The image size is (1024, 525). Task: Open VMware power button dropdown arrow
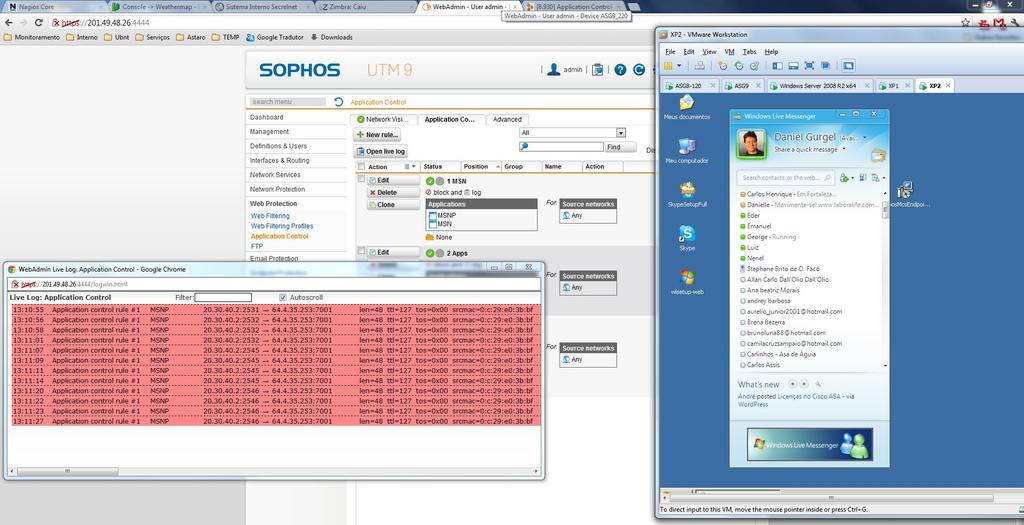pyautogui.click(x=679, y=66)
